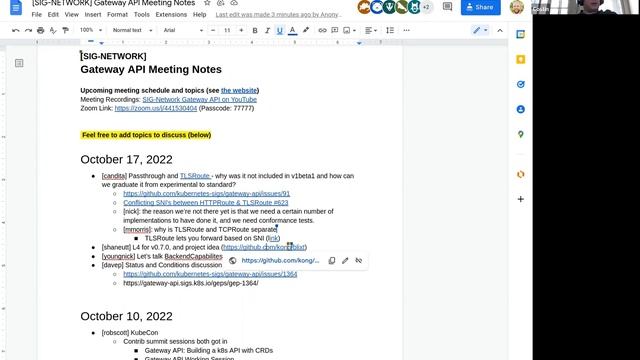Click the TLSRoute link in first bullet
Viewport: 640px width, 360px height.
195,176
